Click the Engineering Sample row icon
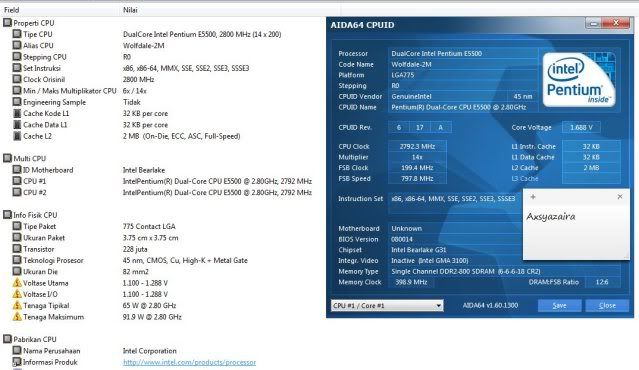This screenshot has height=370, width=639. 17,102
